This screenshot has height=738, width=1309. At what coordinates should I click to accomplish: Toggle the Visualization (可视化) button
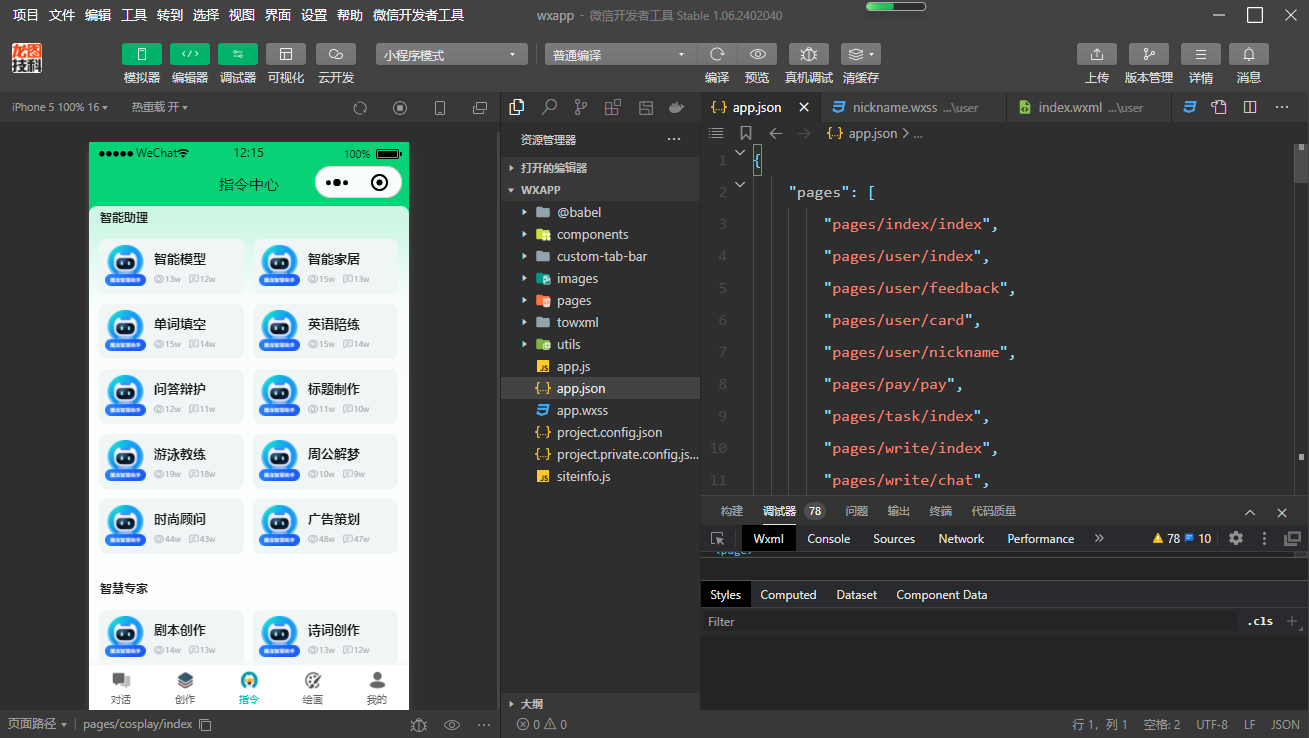coord(286,54)
